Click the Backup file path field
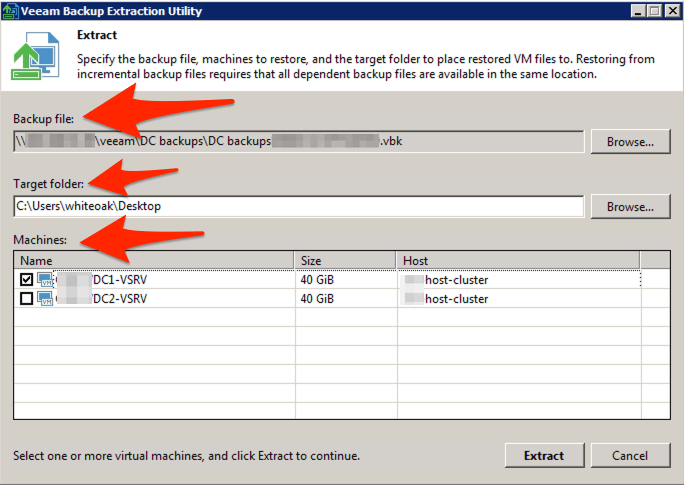Image resolution: width=684 pixels, height=485 pixels. [298, 142]
